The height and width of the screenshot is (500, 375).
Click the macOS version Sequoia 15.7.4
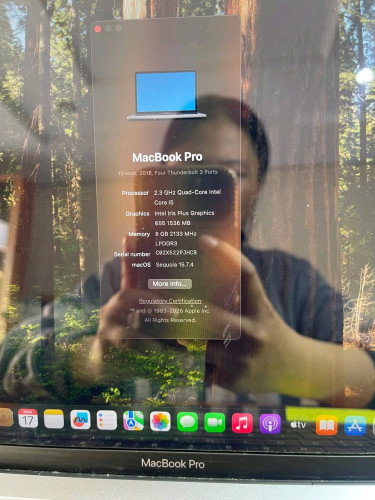pyautogui.click(x=174, y=265)
